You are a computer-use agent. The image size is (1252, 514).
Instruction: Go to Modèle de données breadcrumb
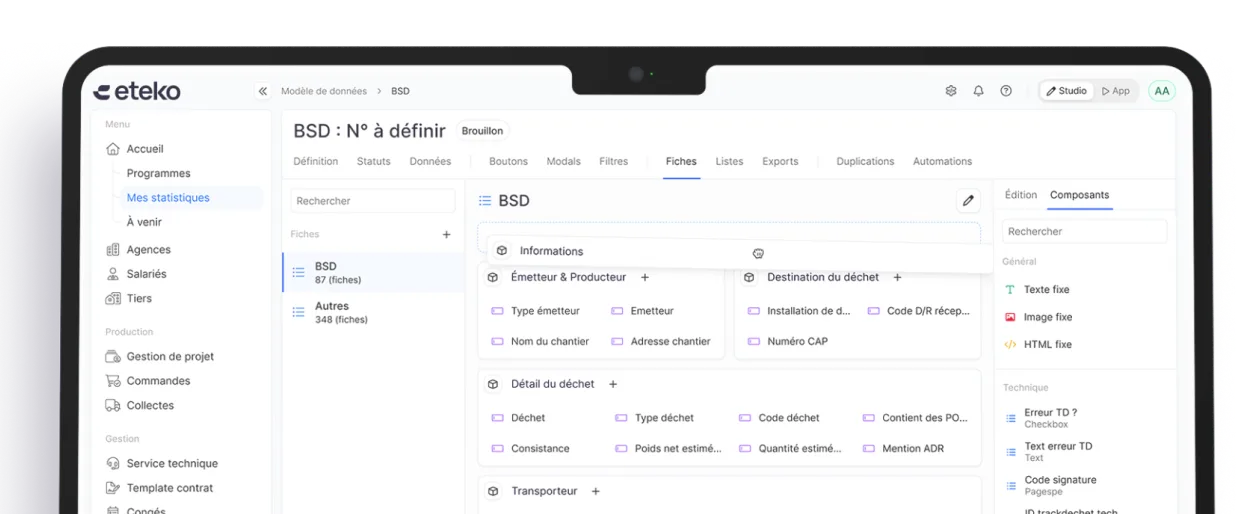coord(324,91)
